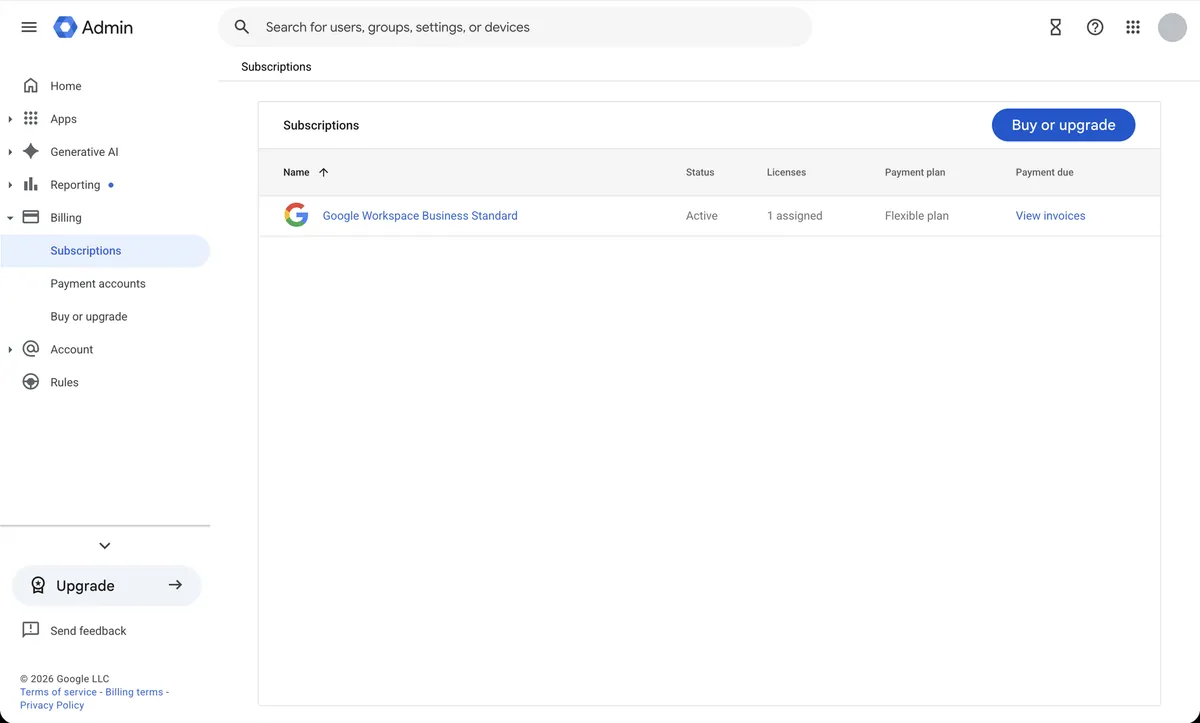This screenshot has height=723, width=1200.
Task: Click the Subscriptions breadcrumb
Action: tap(276, 67)
